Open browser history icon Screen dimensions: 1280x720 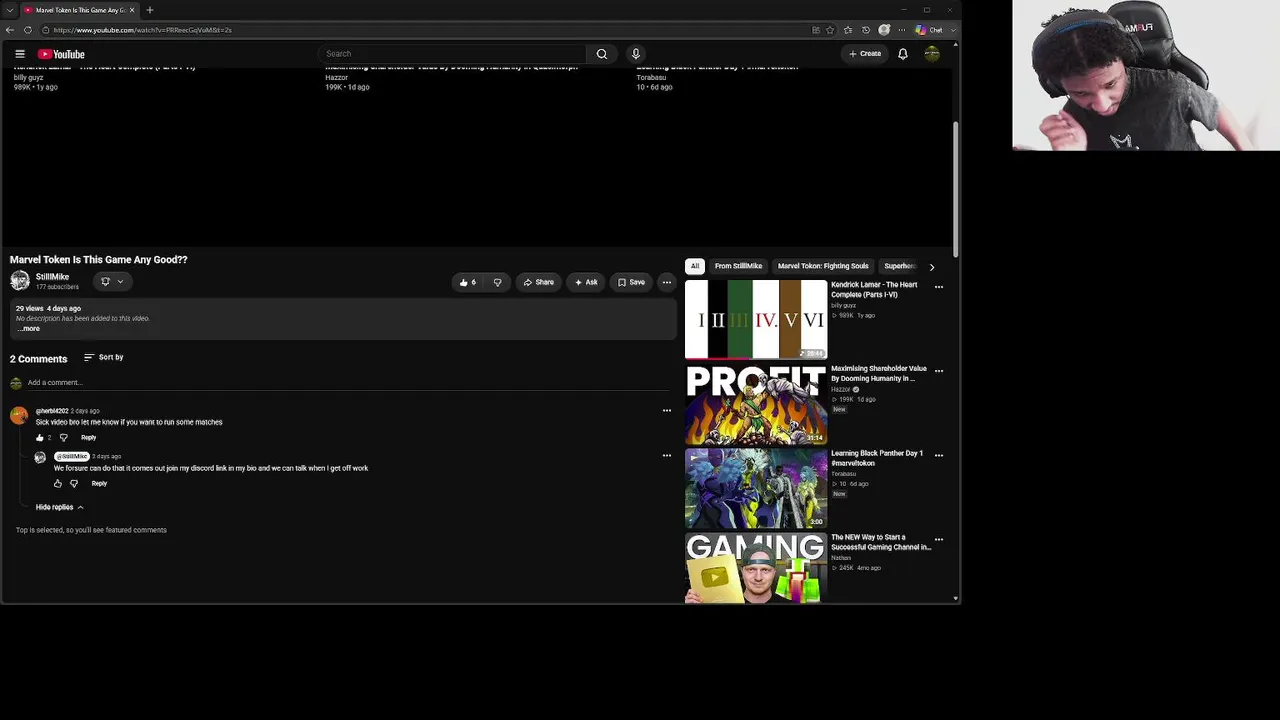pos(866,30)
